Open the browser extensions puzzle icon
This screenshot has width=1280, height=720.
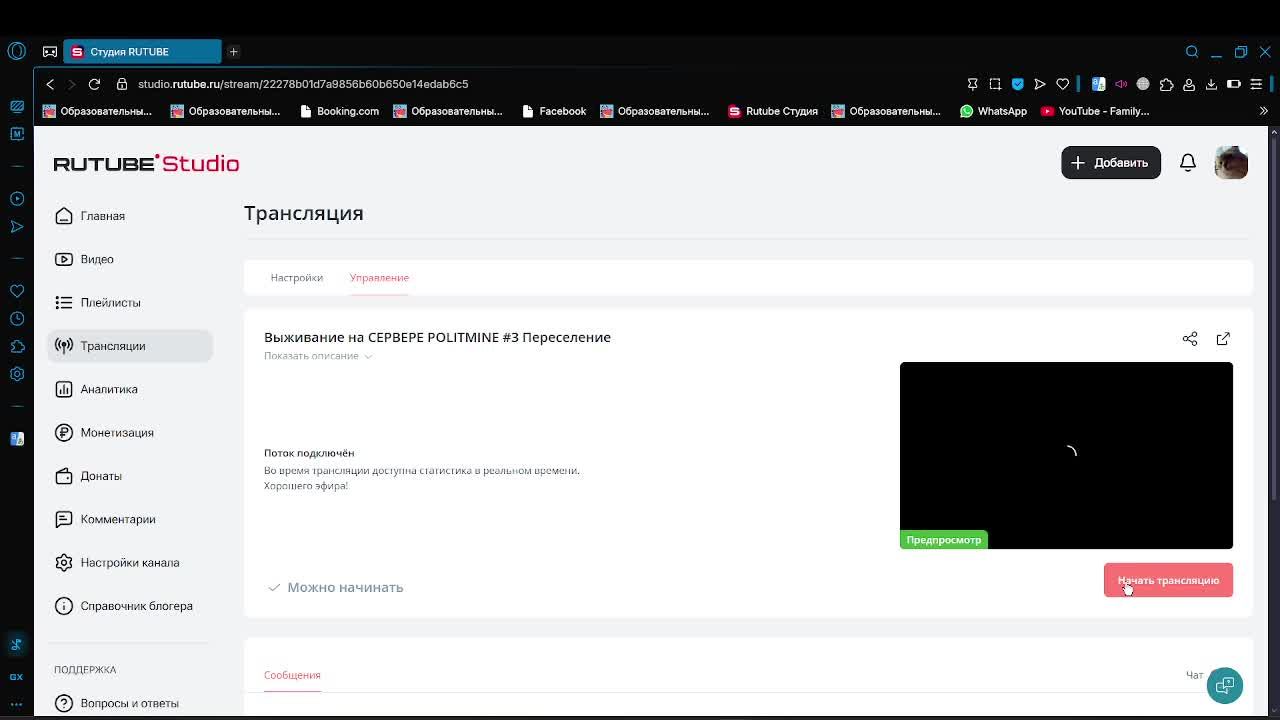point(1166,84)
